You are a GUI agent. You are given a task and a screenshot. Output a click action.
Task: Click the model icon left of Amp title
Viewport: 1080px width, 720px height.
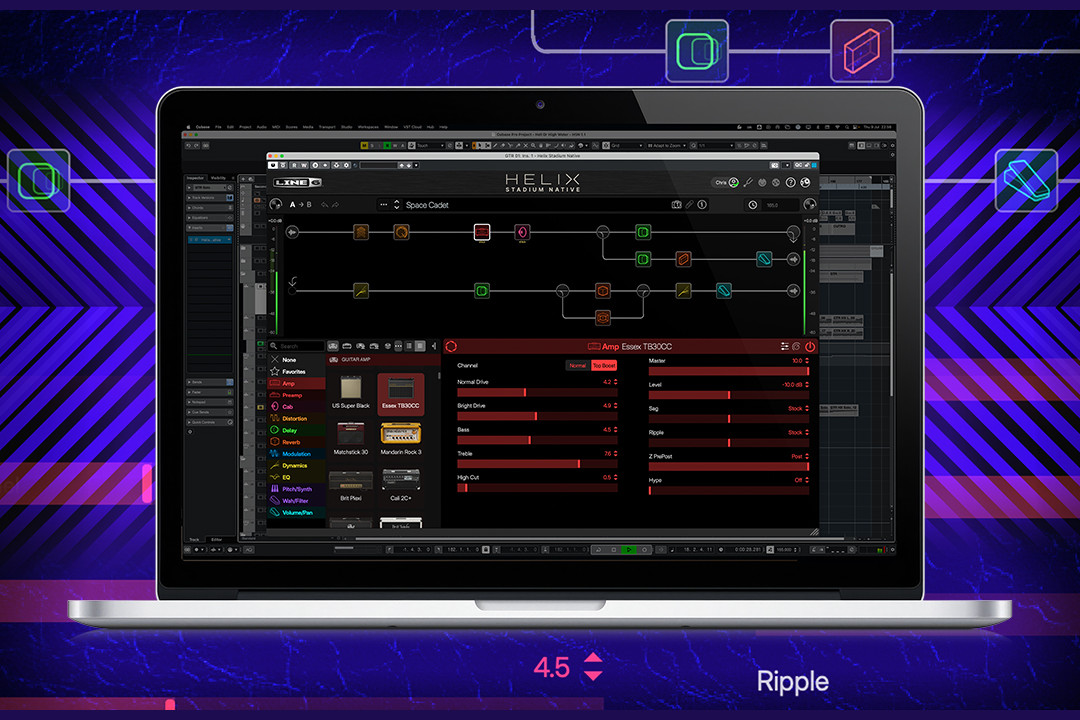[x=594, y=347]
